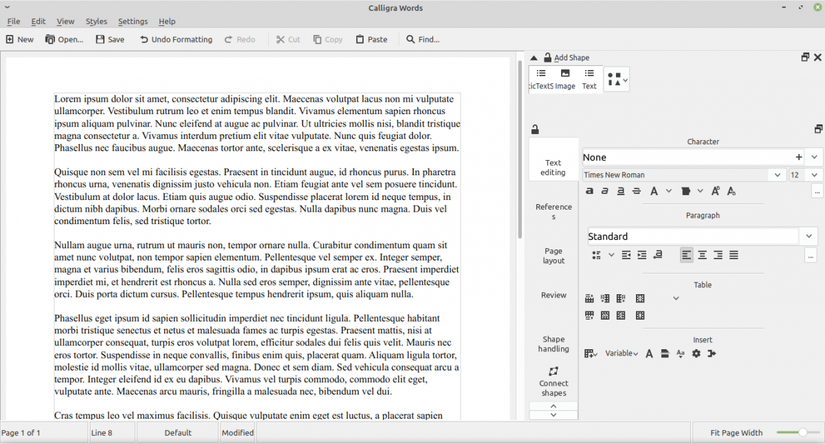The width and height of the screenshot is (825, 444).
Task: Click the underline text icon
Action: [621, 191]
